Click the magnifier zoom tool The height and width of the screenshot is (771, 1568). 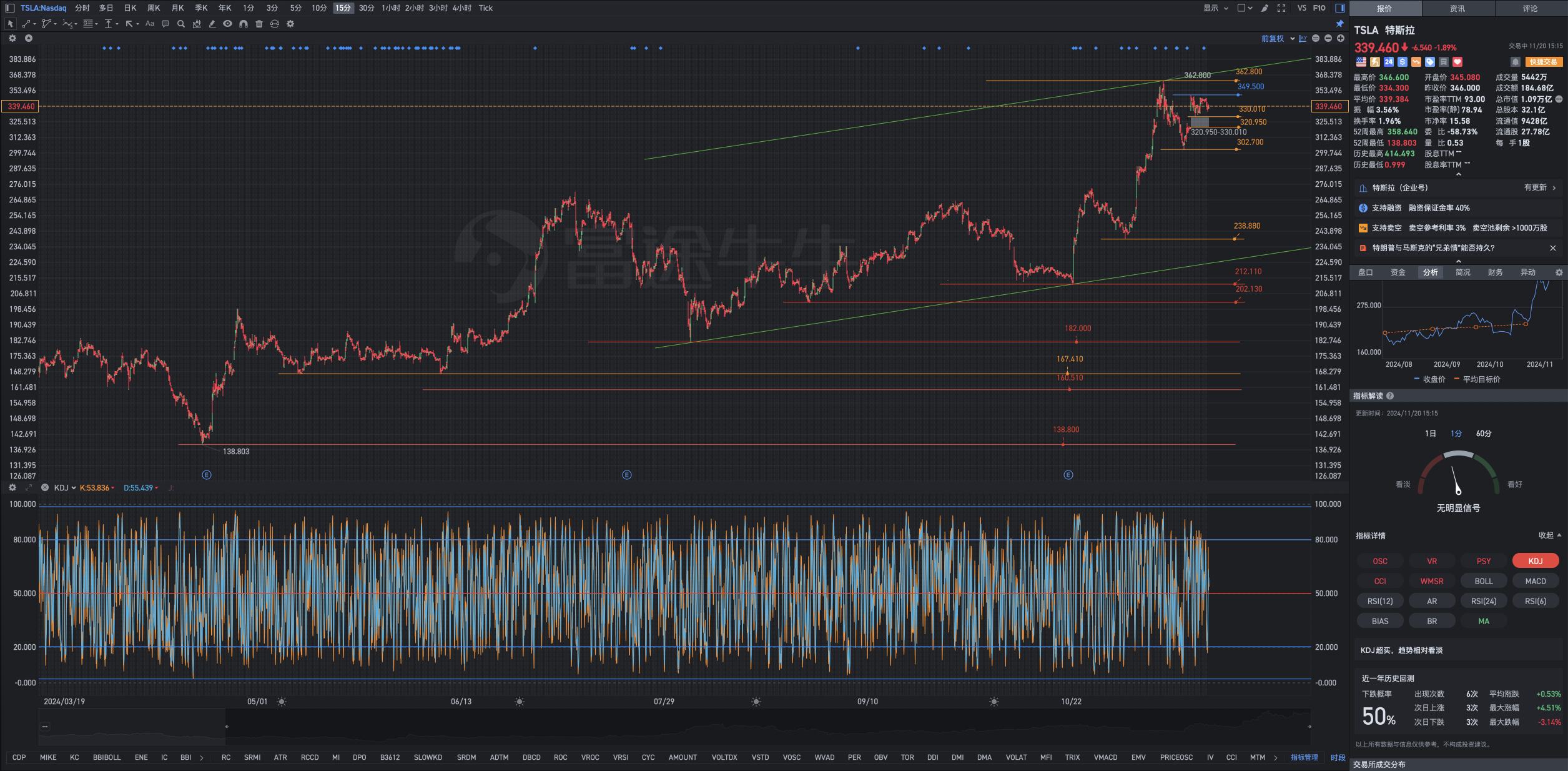[x=181, y=24]
